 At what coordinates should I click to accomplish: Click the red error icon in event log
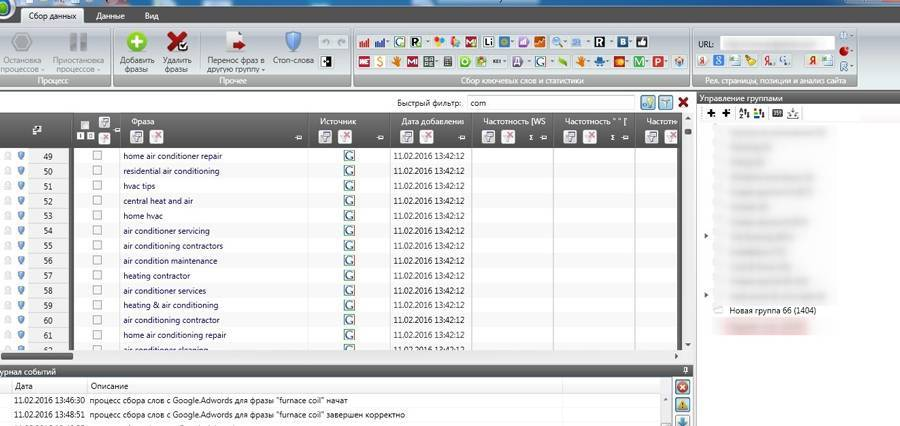(682, 387)
